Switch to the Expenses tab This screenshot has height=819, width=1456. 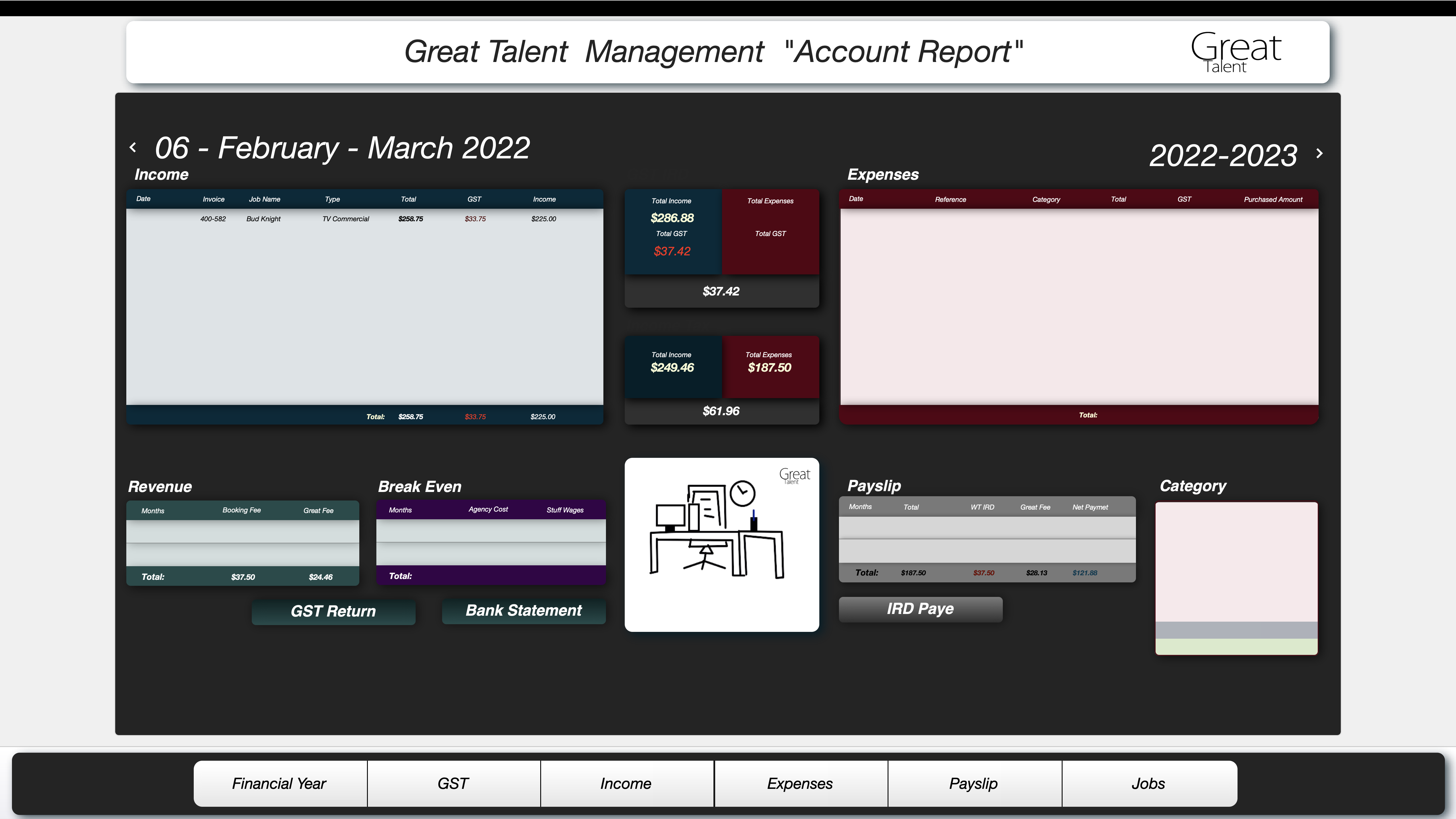click(x=800, y=783)
